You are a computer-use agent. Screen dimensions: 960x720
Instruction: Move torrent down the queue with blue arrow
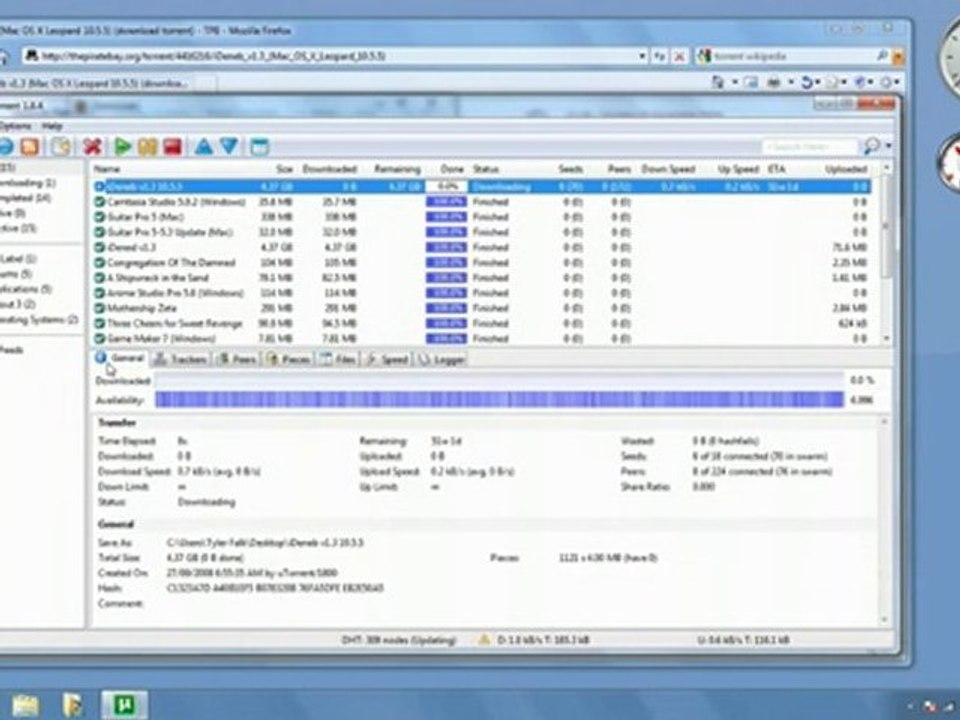point(229,146)
